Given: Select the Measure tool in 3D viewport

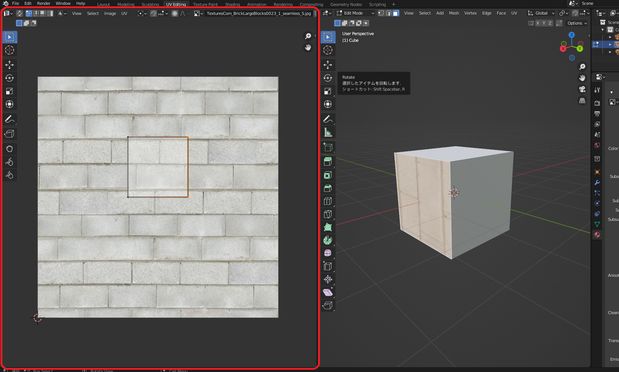Looking at the screenshot, I should (328, 132).
